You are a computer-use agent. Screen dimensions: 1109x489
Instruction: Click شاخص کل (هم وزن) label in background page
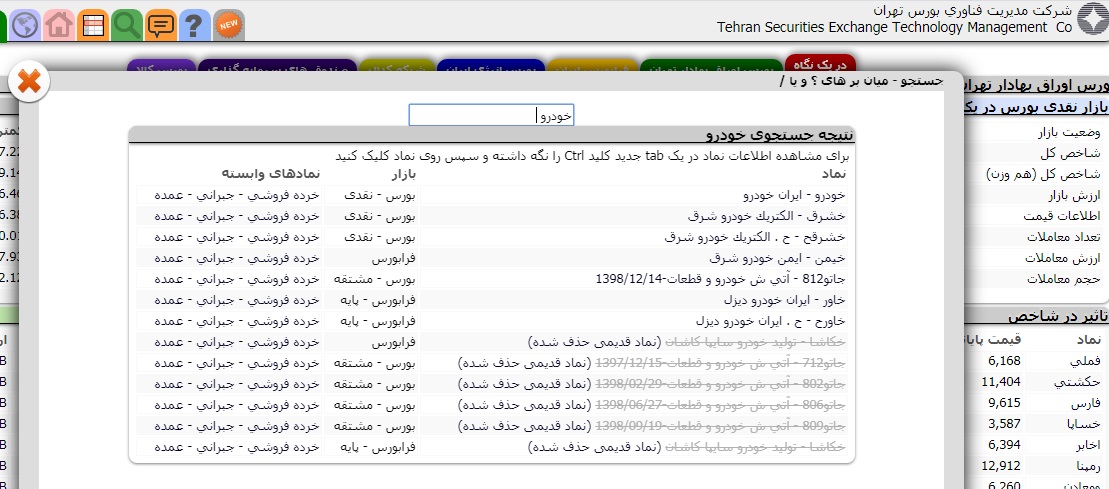click(x=1043, y=174)
